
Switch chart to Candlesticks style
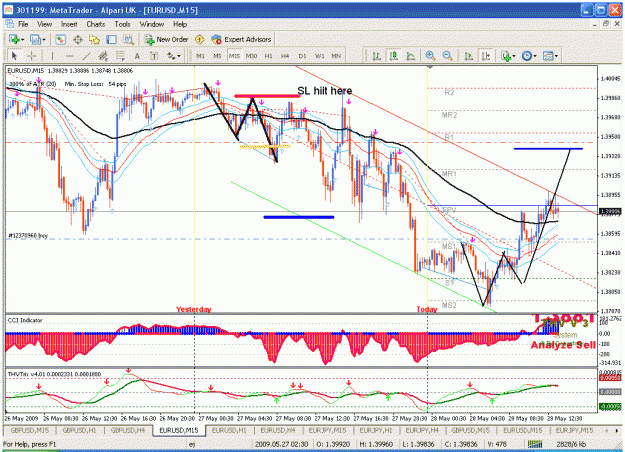(393, 56)
